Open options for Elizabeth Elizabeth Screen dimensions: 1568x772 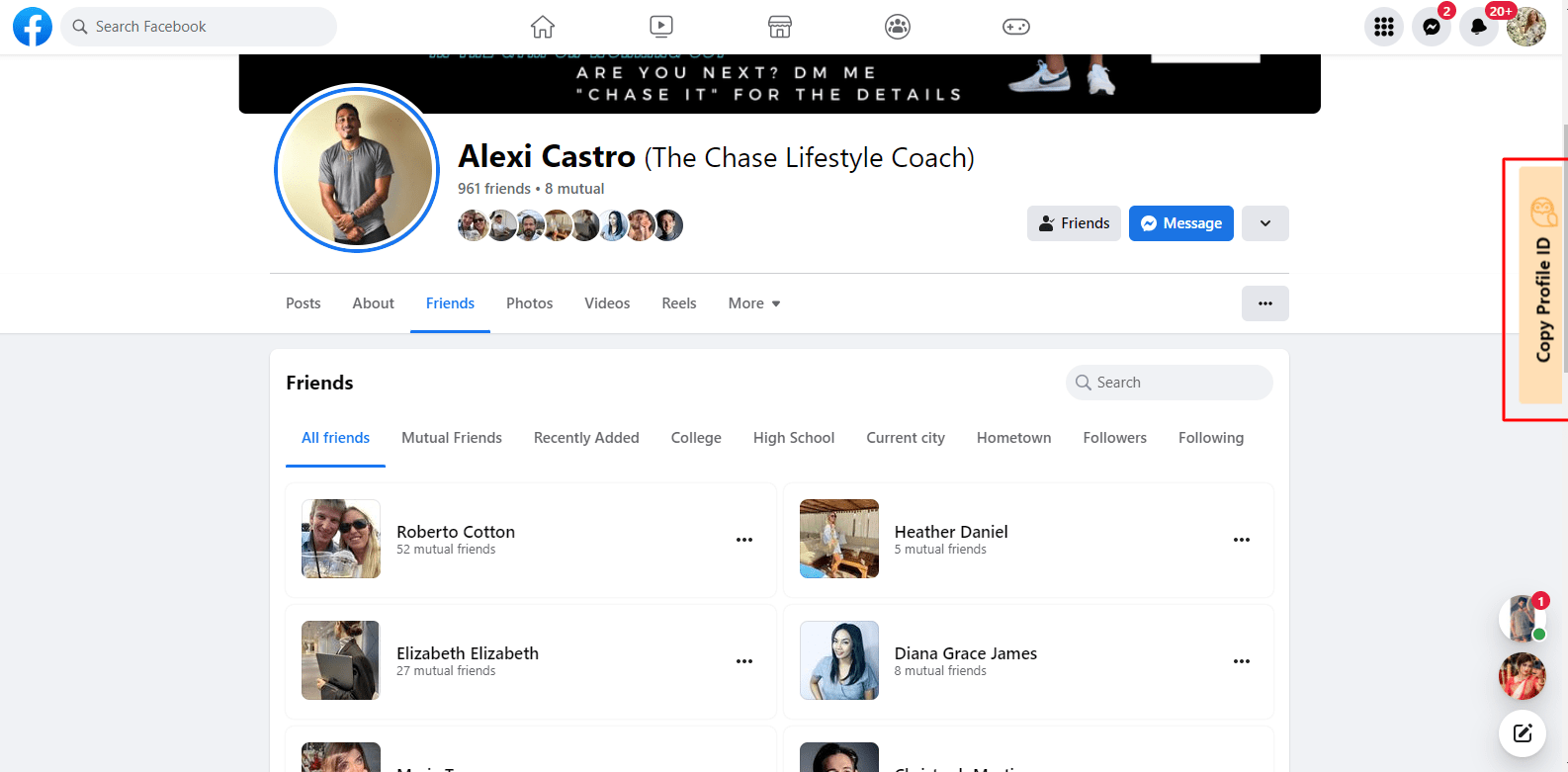tap(744, 661)
